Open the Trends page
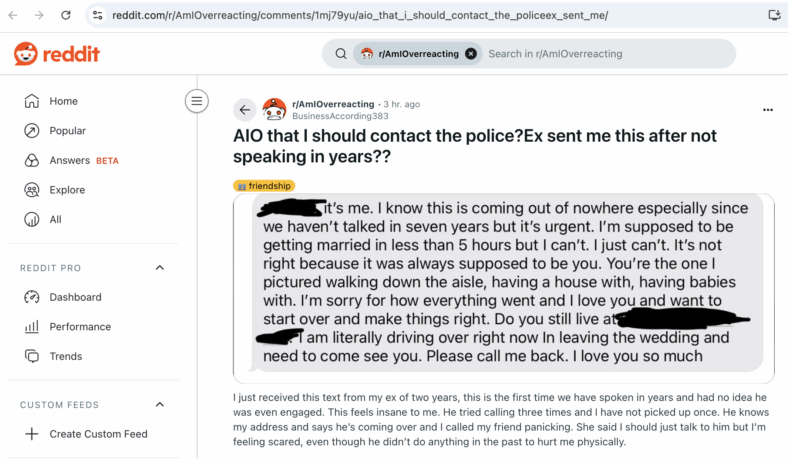788x459 pixels. [93, 356]
